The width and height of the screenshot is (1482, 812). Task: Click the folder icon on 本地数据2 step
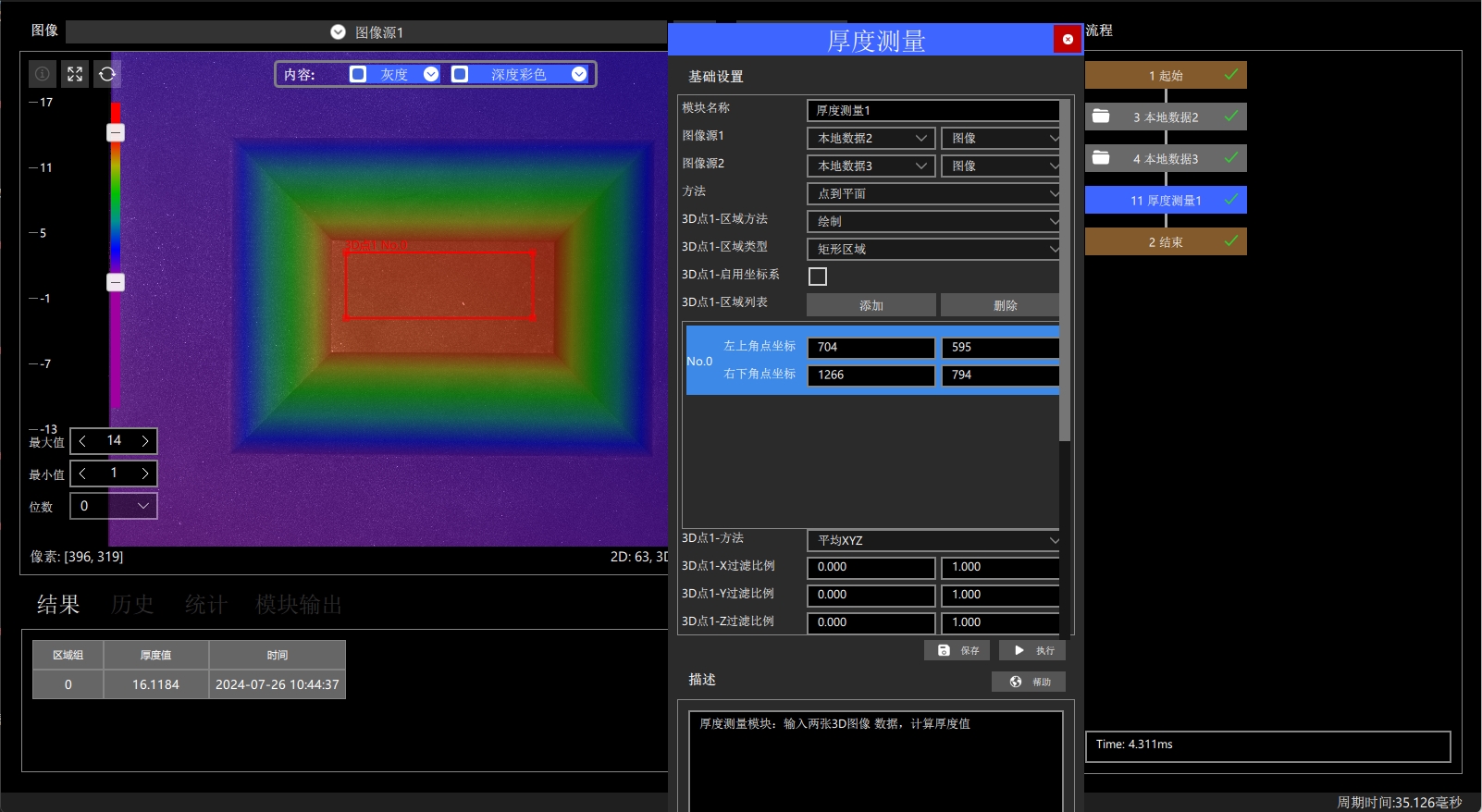tap(1101, 117)
